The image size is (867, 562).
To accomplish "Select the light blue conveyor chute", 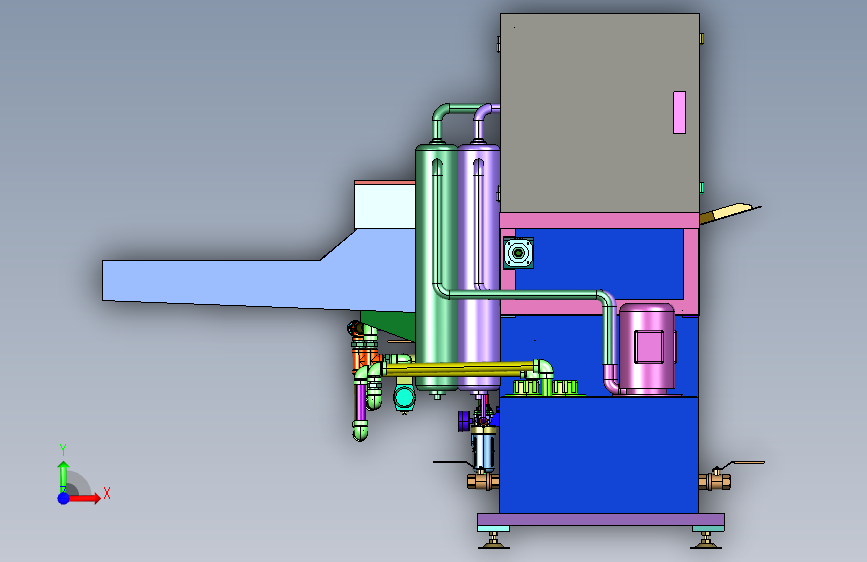I will [x=259, y=282].
